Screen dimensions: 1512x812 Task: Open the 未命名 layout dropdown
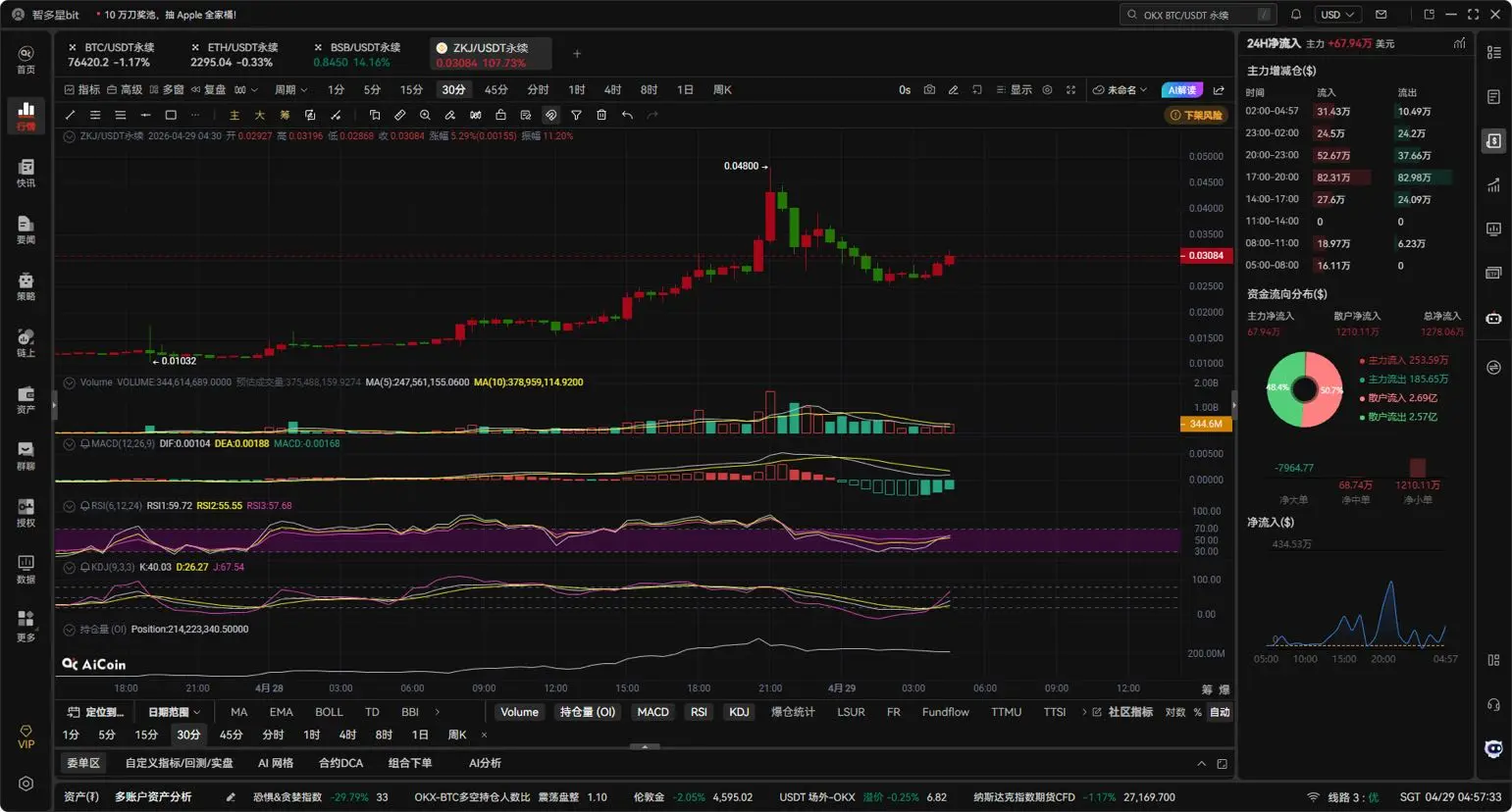[x=1120, y=89]
